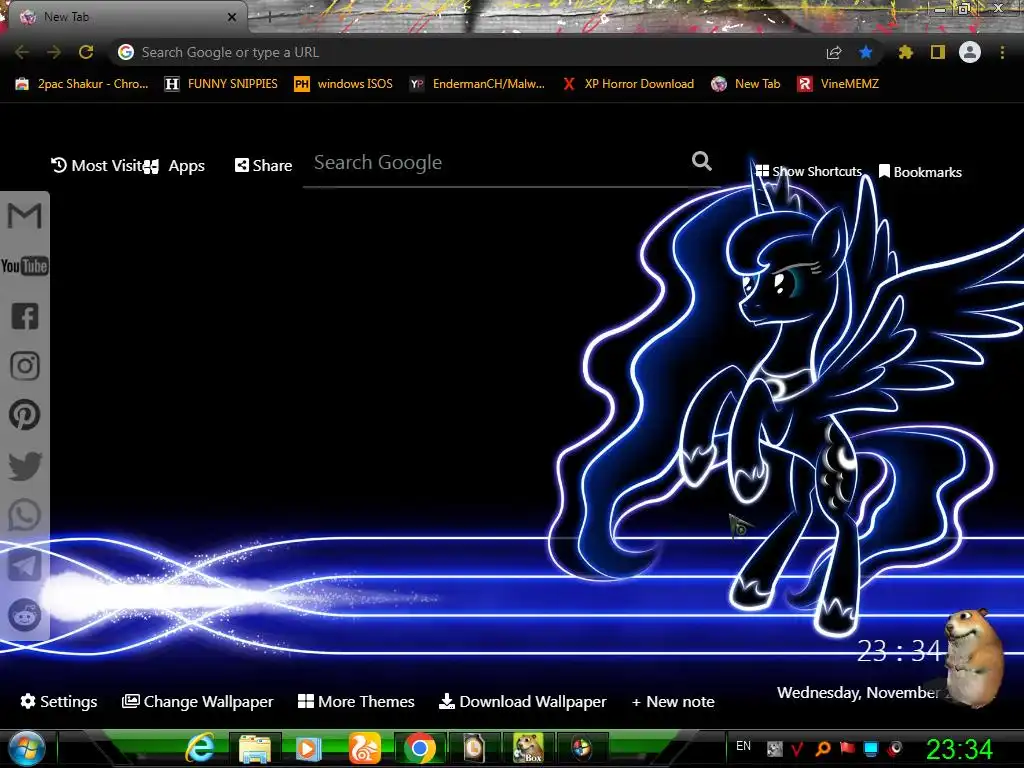Image resolution: width=1024 pixels, height=768 pixels.
Task: Open page Settings
Action: pos(59,701)
